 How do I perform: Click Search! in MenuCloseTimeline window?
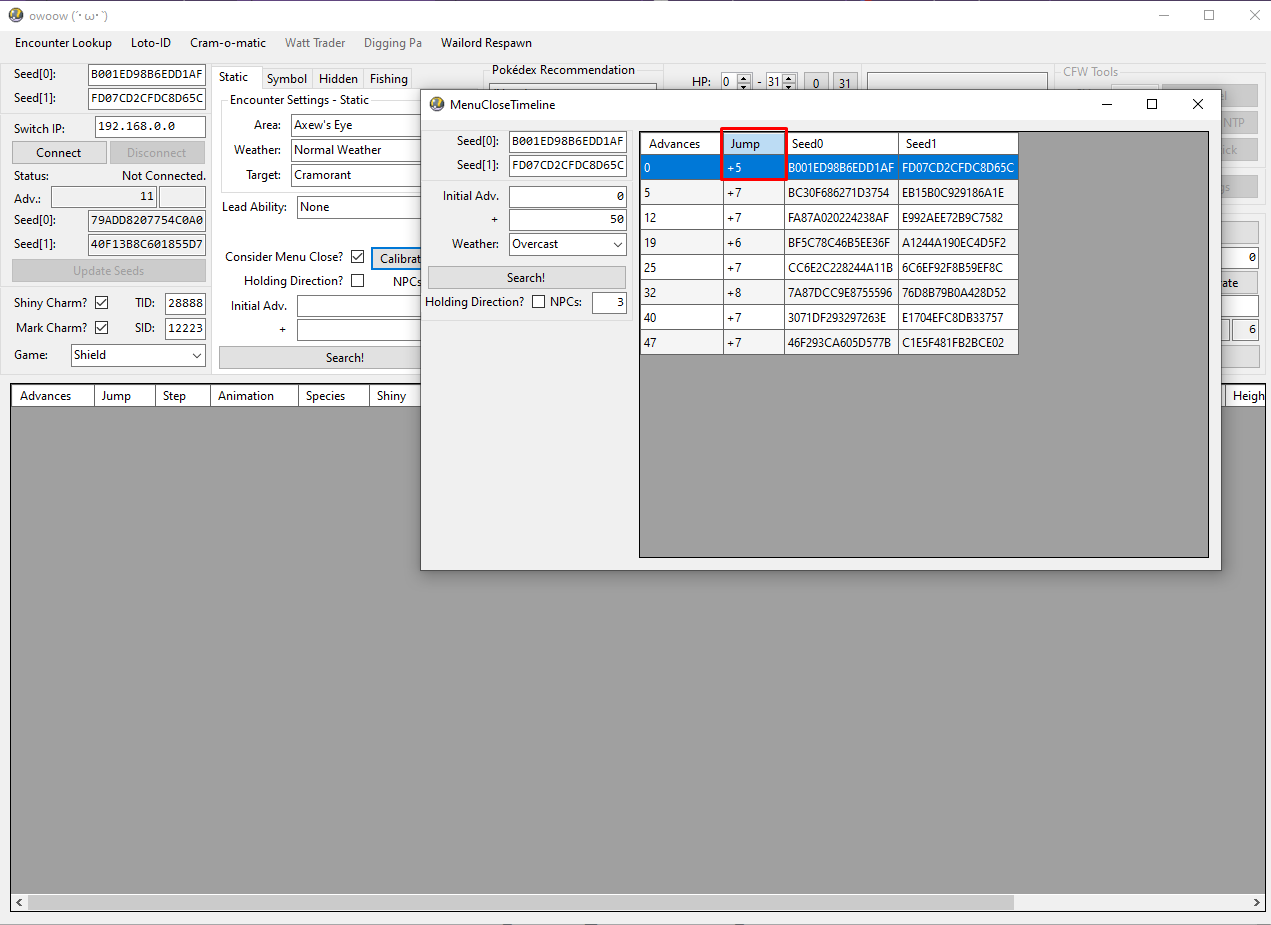526,278
